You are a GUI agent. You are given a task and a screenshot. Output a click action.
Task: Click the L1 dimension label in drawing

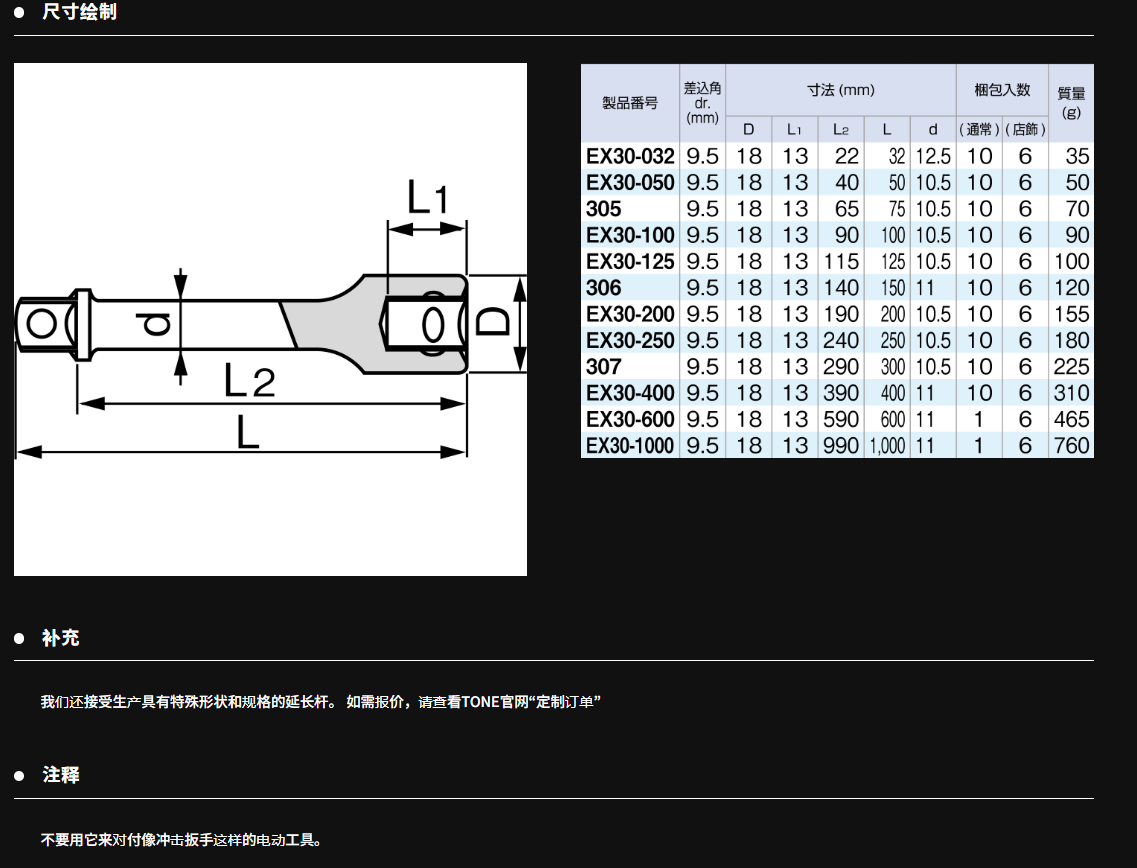[x=427, y=197]
